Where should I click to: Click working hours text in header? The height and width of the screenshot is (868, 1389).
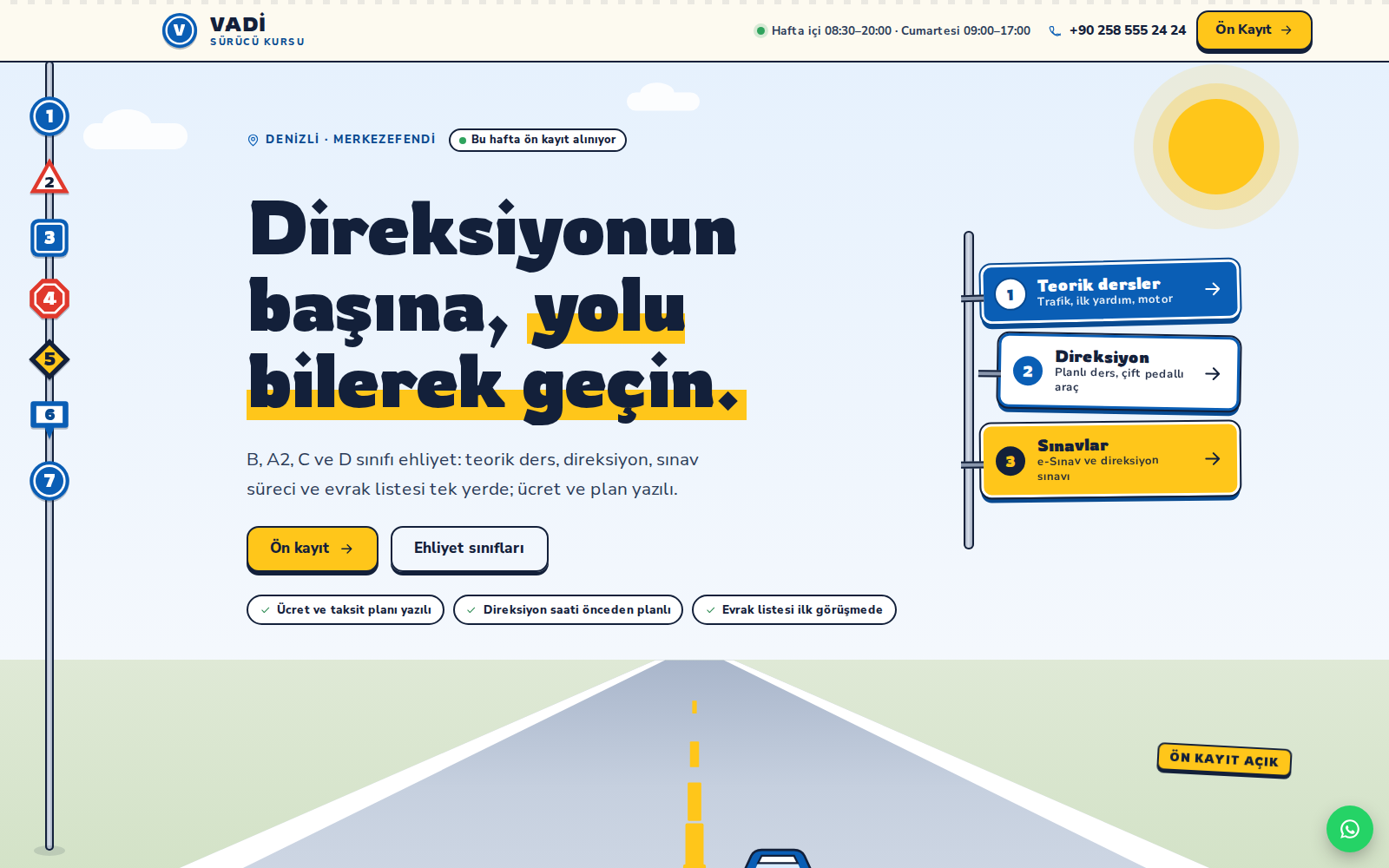901,31
